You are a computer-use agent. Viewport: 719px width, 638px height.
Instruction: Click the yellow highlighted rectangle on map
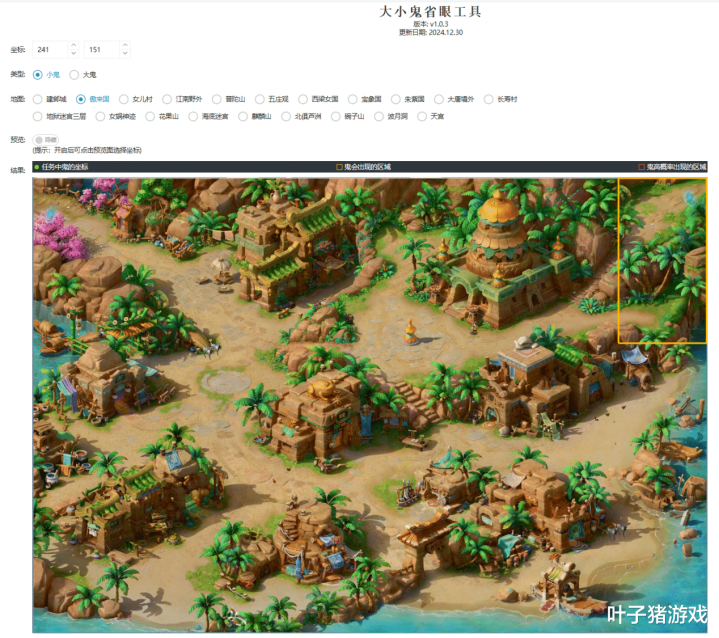click(662, 260)
